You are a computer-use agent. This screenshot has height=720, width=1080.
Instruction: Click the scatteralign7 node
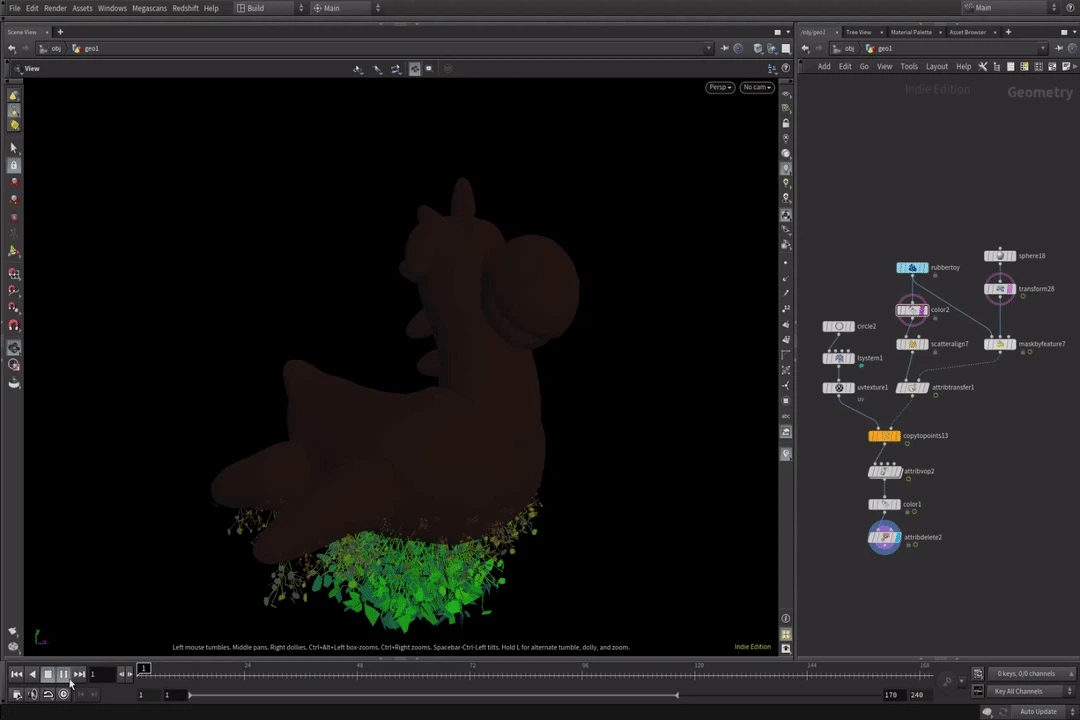pos(912,344)
